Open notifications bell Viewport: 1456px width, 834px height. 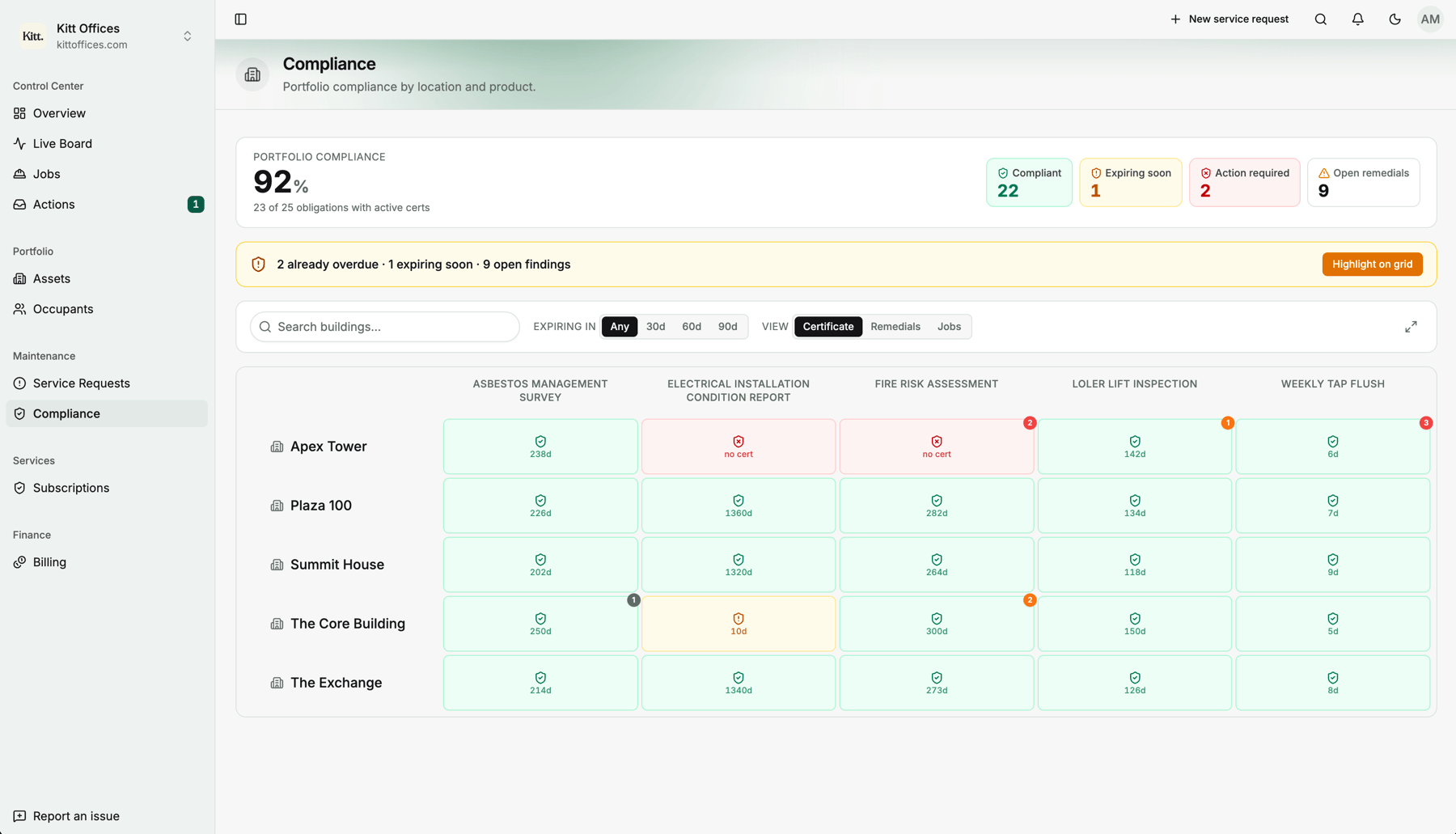click(1358, 19)
